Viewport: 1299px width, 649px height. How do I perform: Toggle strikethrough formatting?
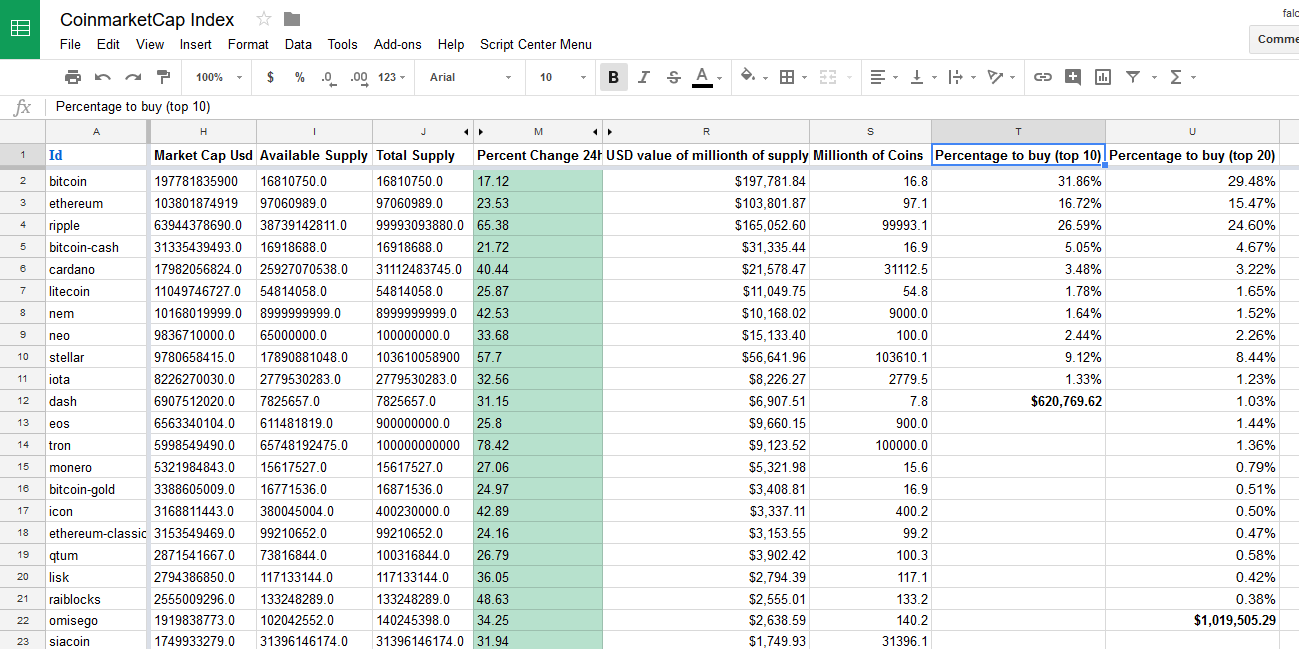(673, 77)
